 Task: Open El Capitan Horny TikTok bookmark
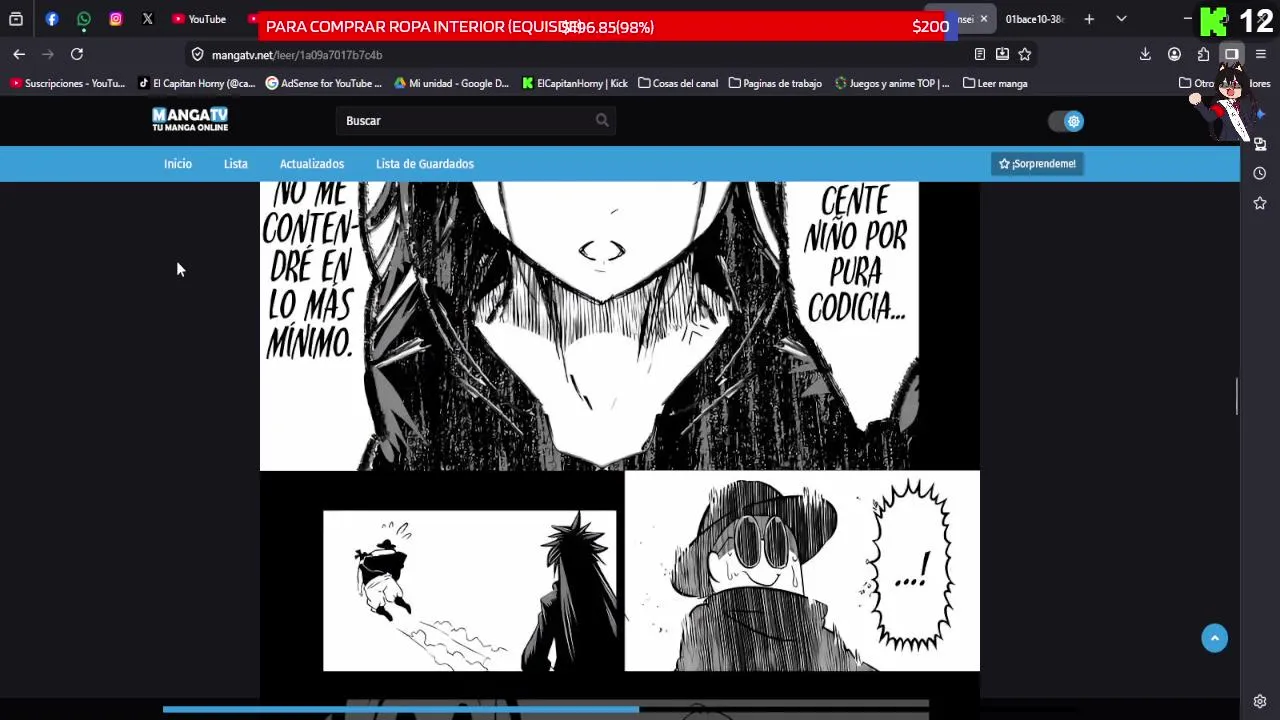196,84
